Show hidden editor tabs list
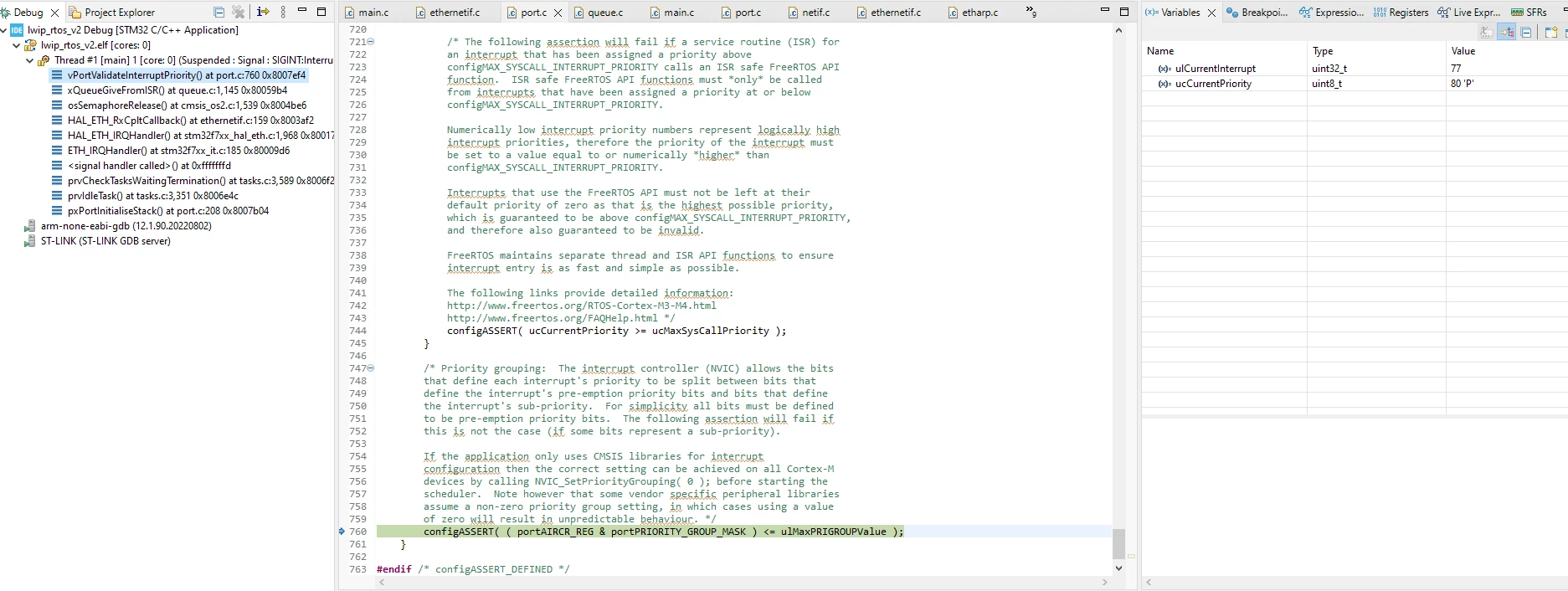 1031,12
